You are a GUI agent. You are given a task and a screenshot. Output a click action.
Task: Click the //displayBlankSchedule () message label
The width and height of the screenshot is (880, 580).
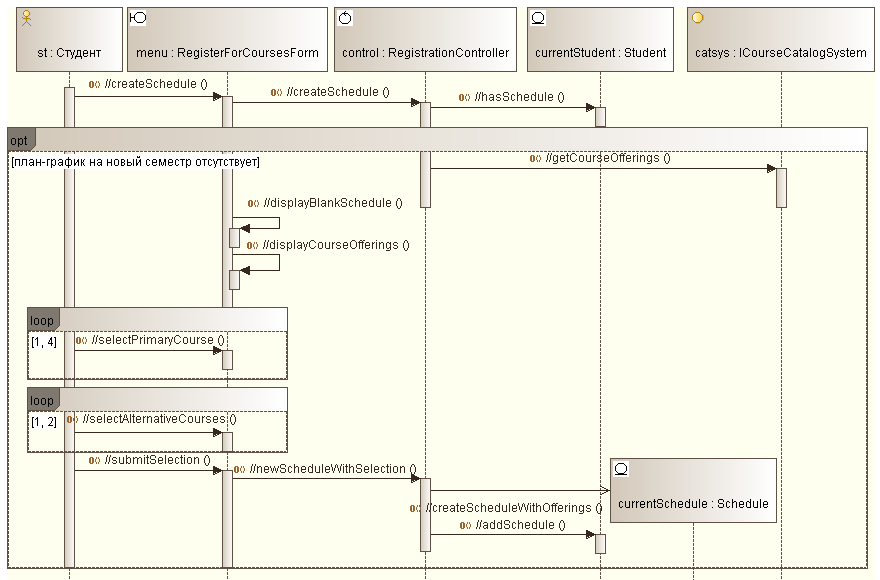pos(332,203)
